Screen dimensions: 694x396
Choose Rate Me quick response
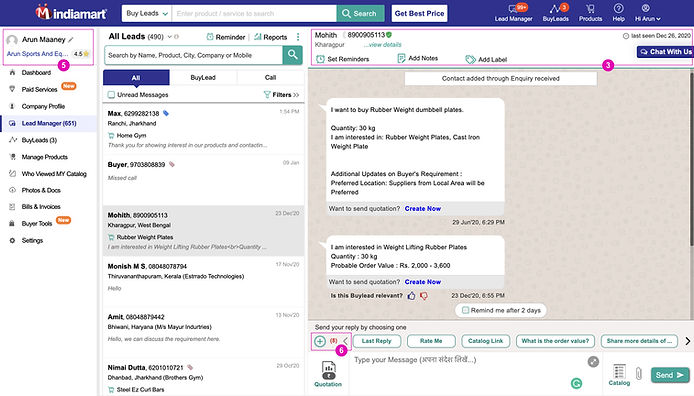[431, 341]
